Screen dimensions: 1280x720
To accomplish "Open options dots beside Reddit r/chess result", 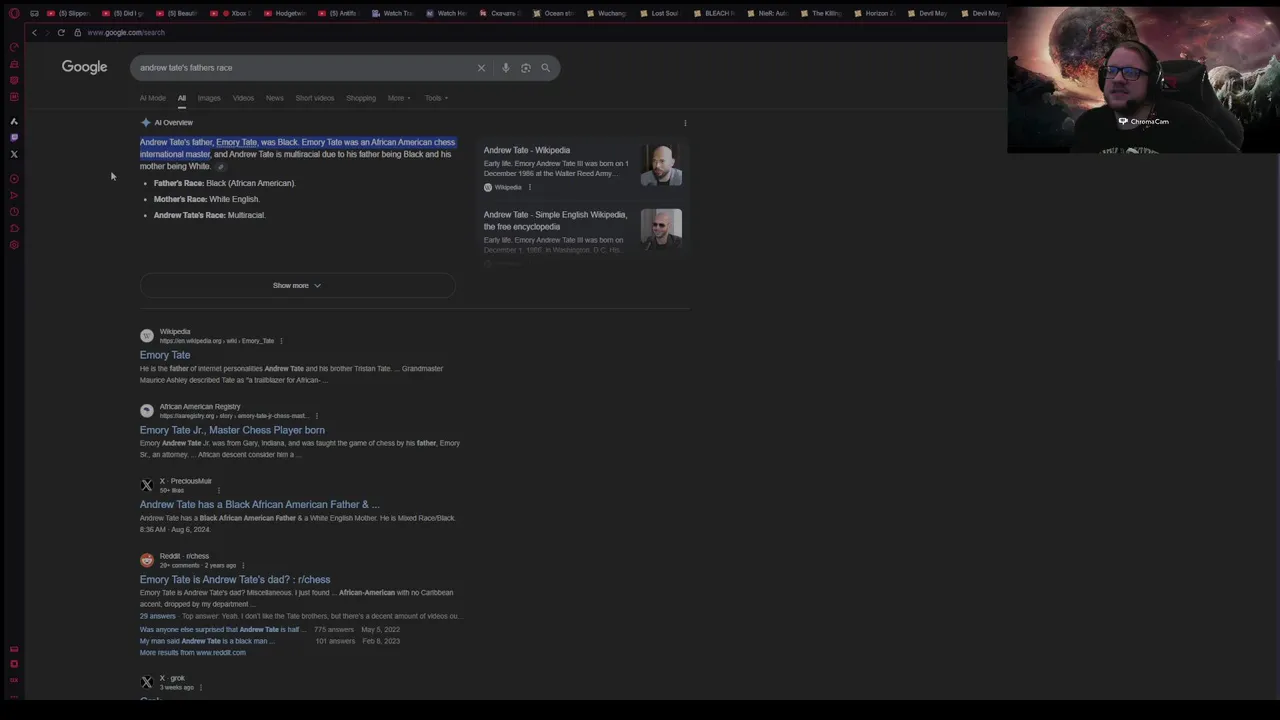I will click(x=243, y=565).
